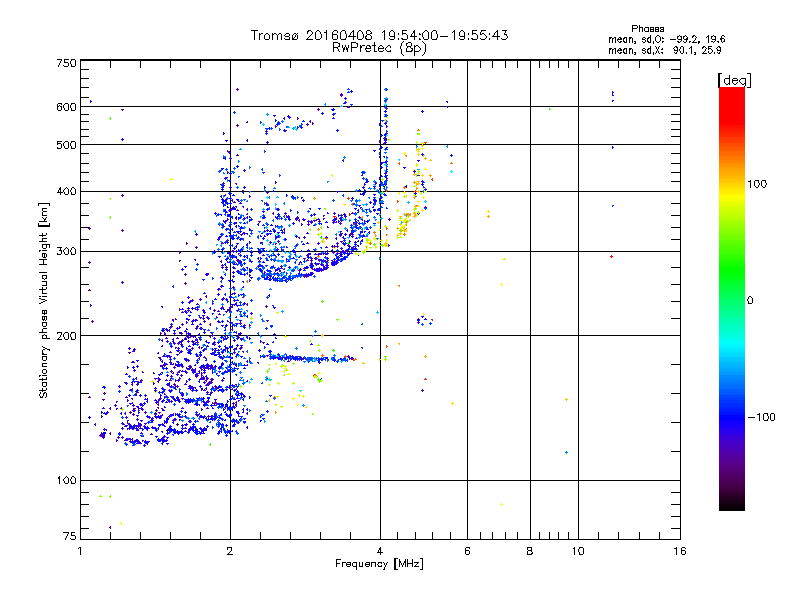Click the plot title "Tromsø 20160408 19:54:00-19:55:43"

(x=379, y=35)
